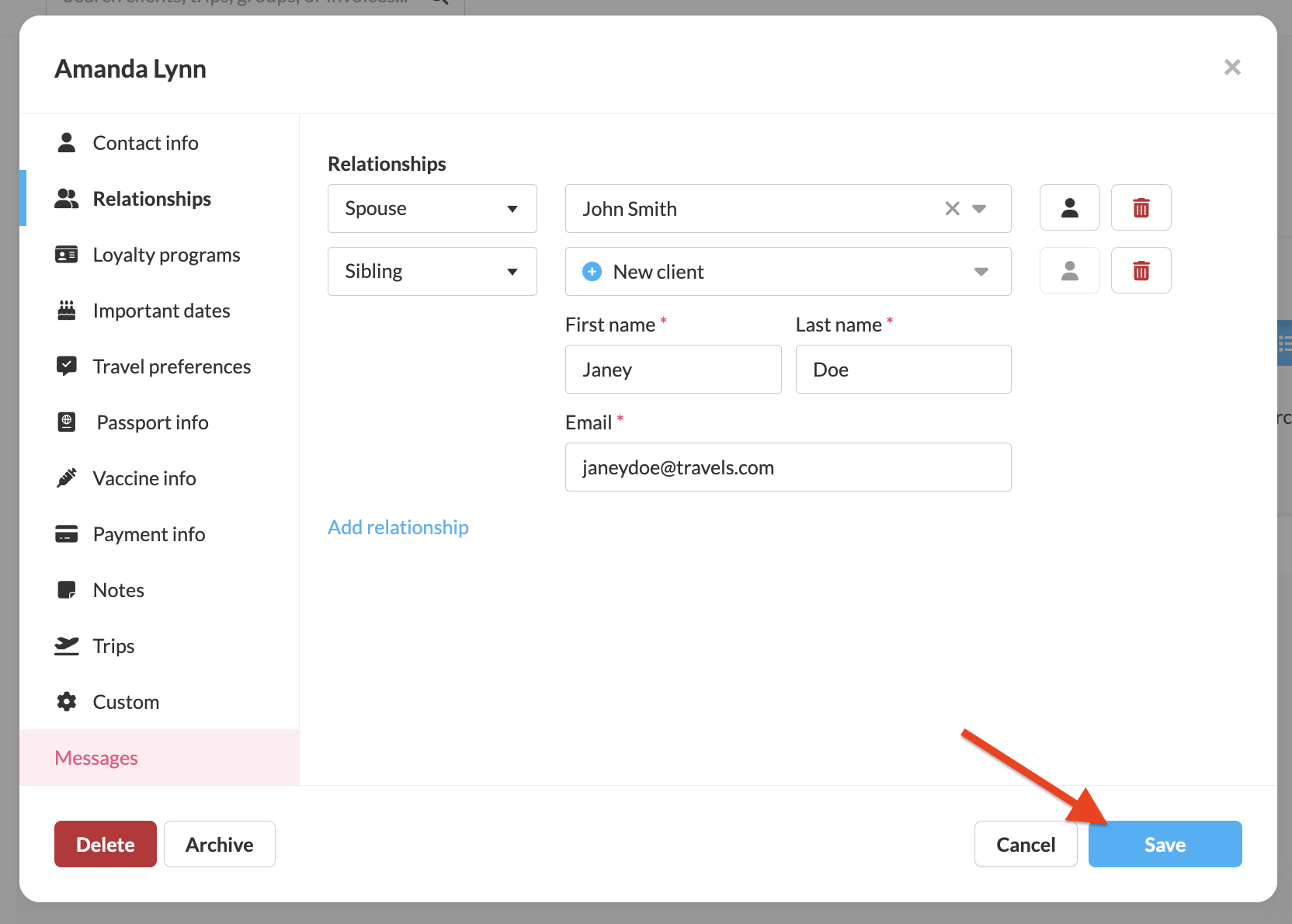Image resolution: width=1292 pixels, height=924 pixels.
Task: Click the Email input field
Action: (x=787, y=467)
